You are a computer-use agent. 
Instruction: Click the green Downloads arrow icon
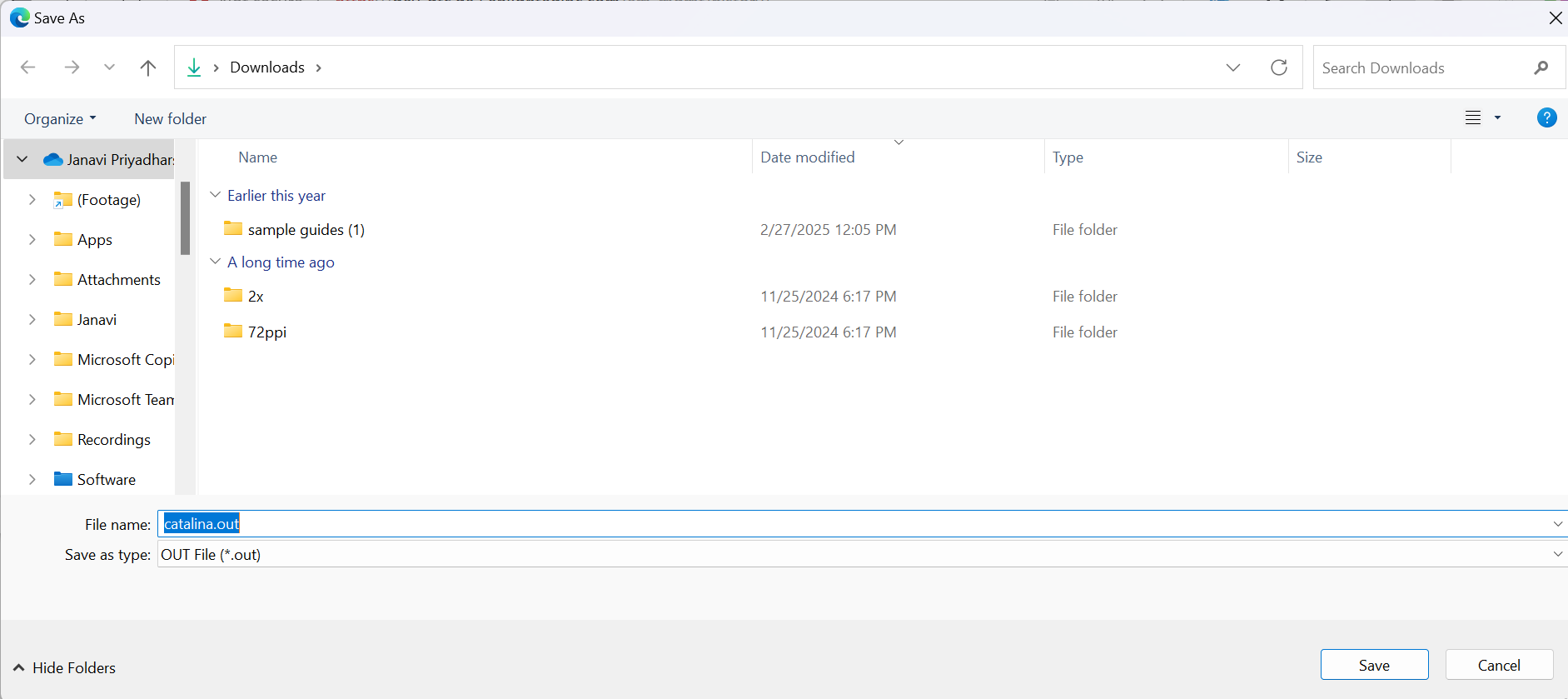[x=194, y=67]
